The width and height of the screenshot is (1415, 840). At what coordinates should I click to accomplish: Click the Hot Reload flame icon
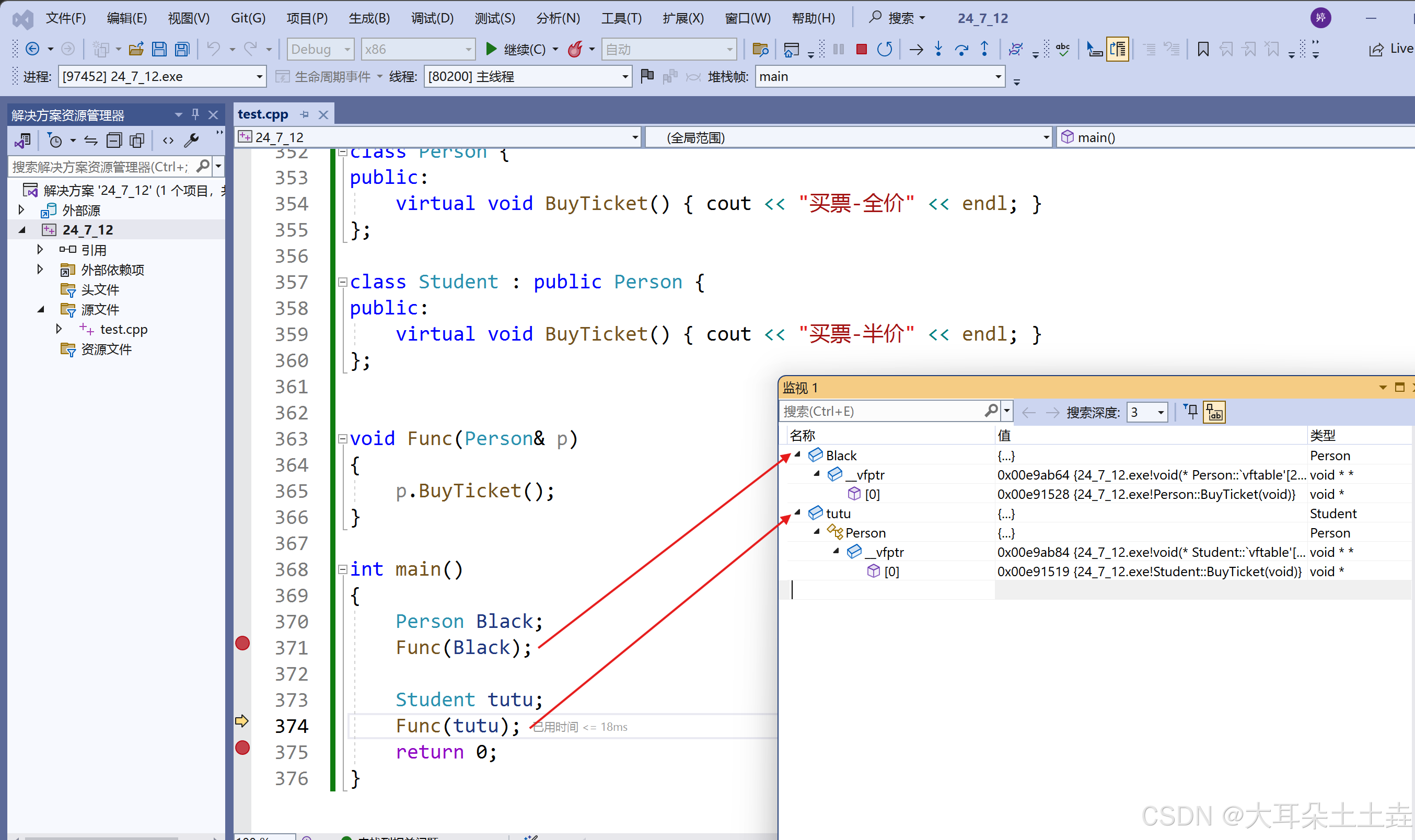point(575,50)
